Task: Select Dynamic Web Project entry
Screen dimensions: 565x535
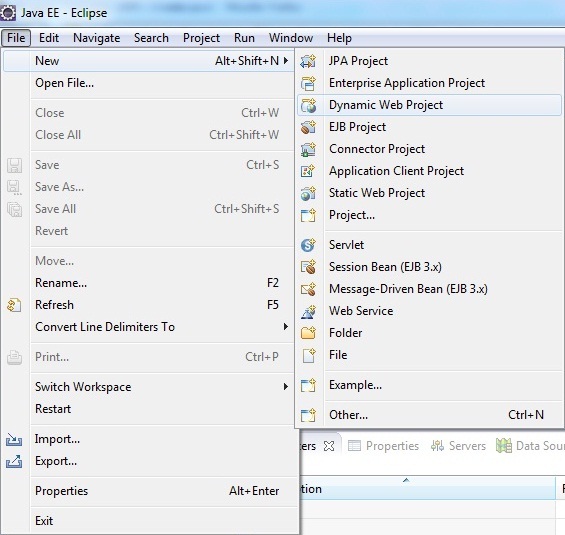Action: click(429, 105)
